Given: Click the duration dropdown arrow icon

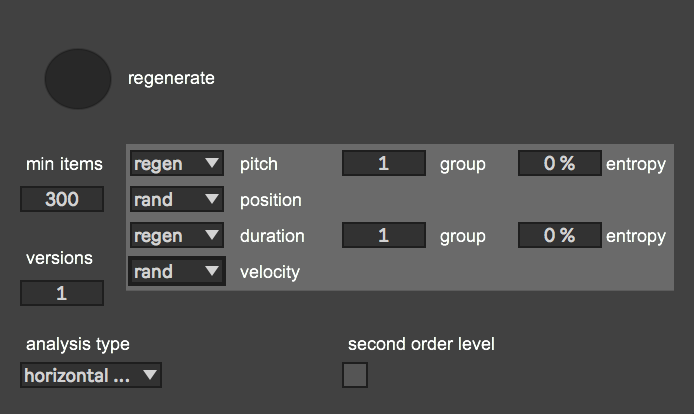Looking at the screenshot, I should pos(212,235).
